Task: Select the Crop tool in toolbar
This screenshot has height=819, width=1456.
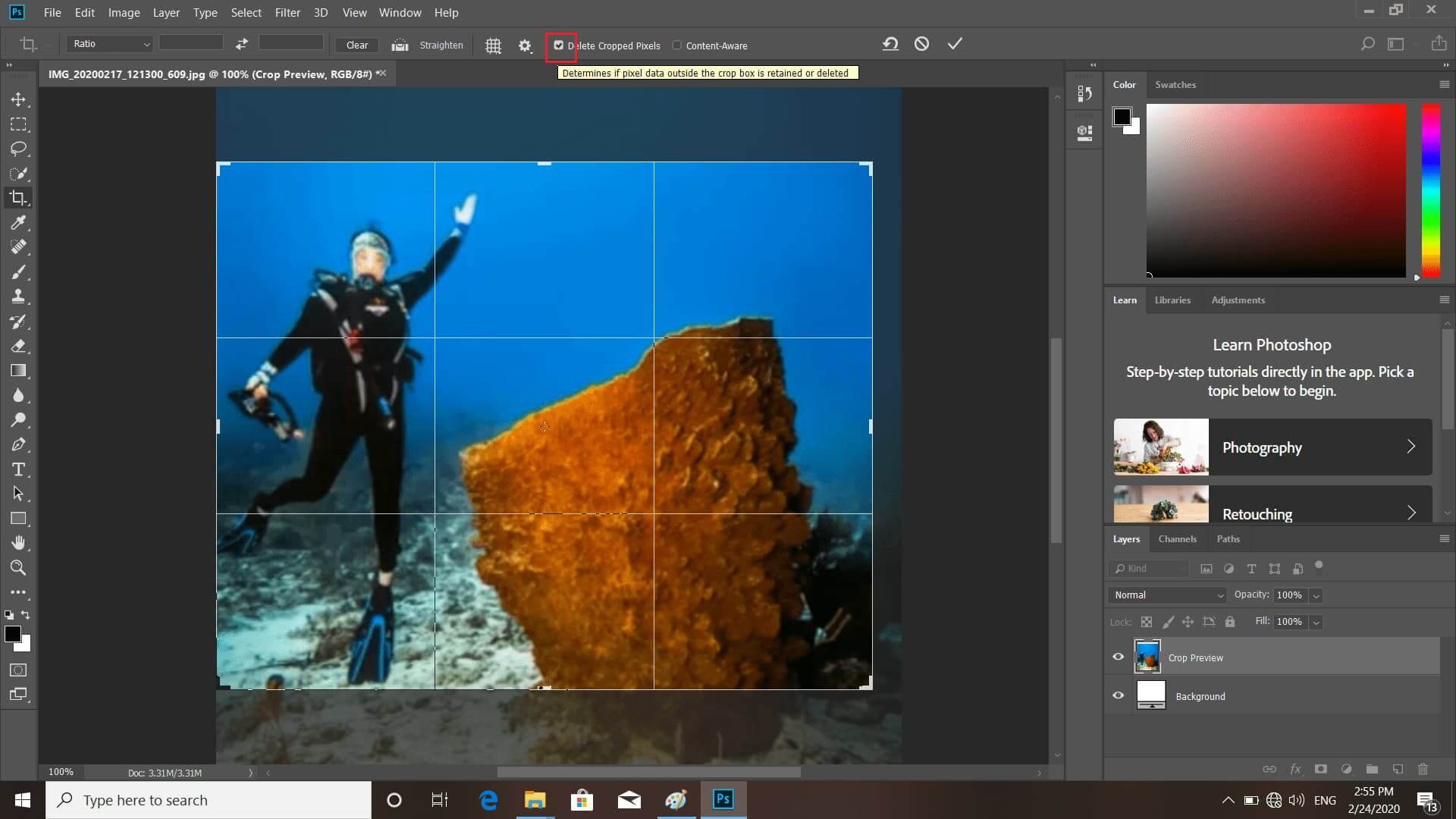Action: click(x=18, y=198)
